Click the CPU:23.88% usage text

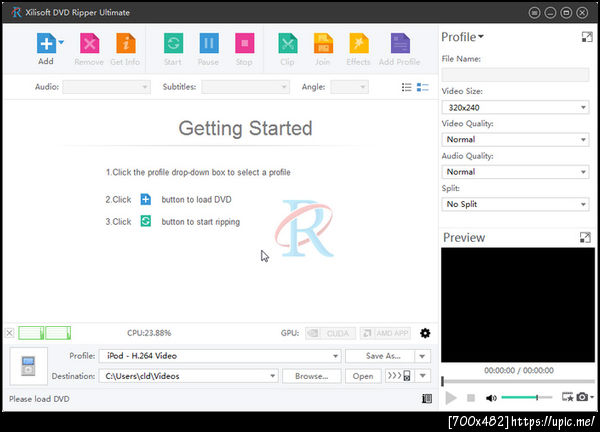click(149, 333)
